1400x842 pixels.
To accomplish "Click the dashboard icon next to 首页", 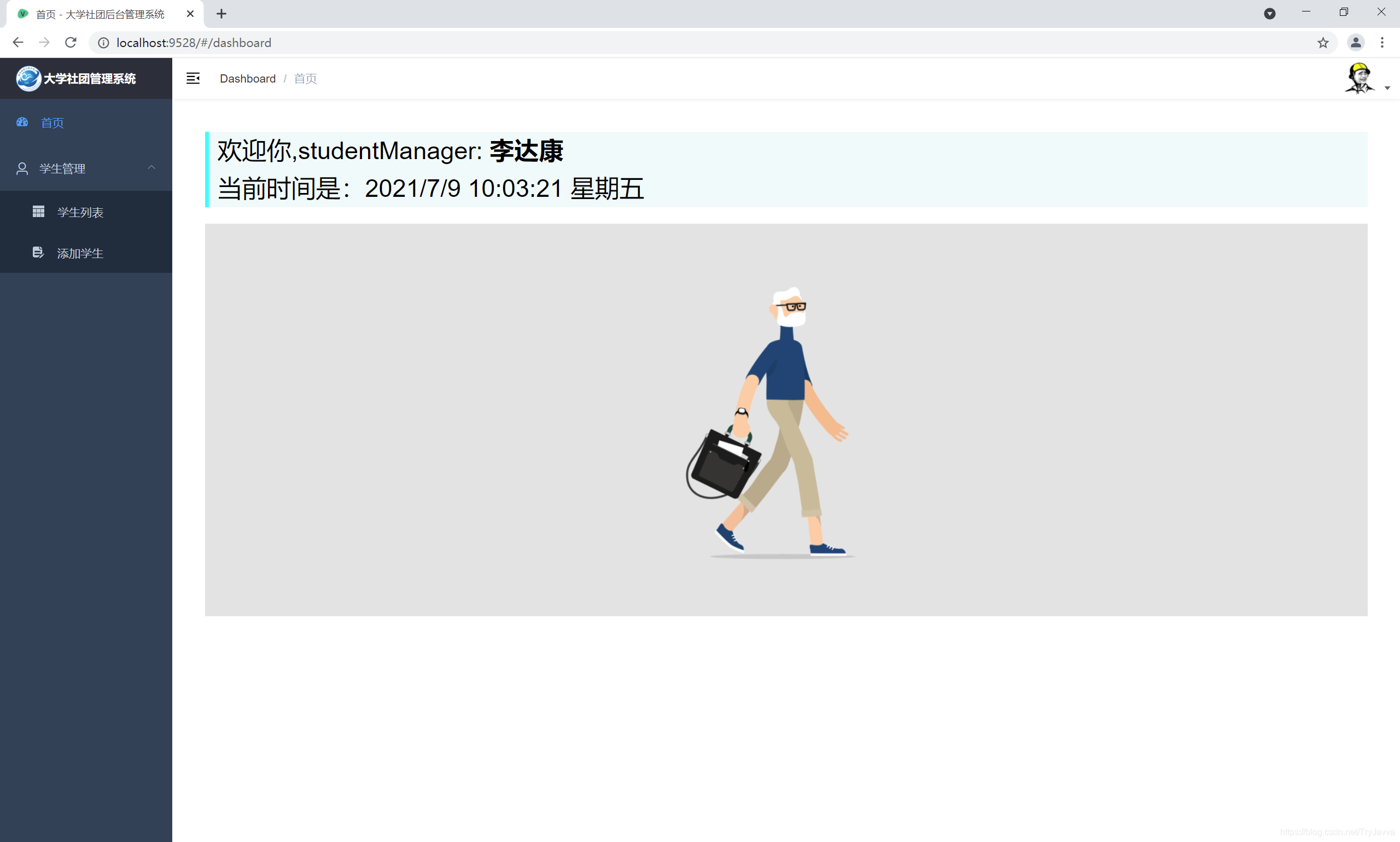I will pos(22,122).
